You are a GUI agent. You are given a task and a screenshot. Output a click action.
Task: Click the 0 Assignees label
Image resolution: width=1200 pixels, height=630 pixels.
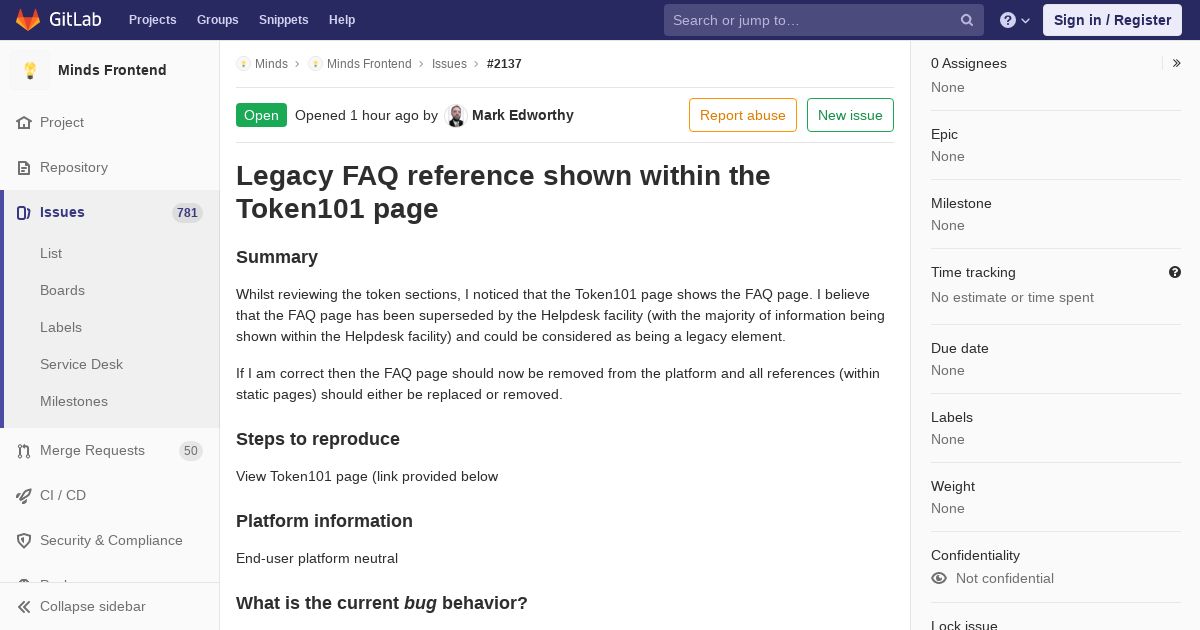[x=969, y=63]
